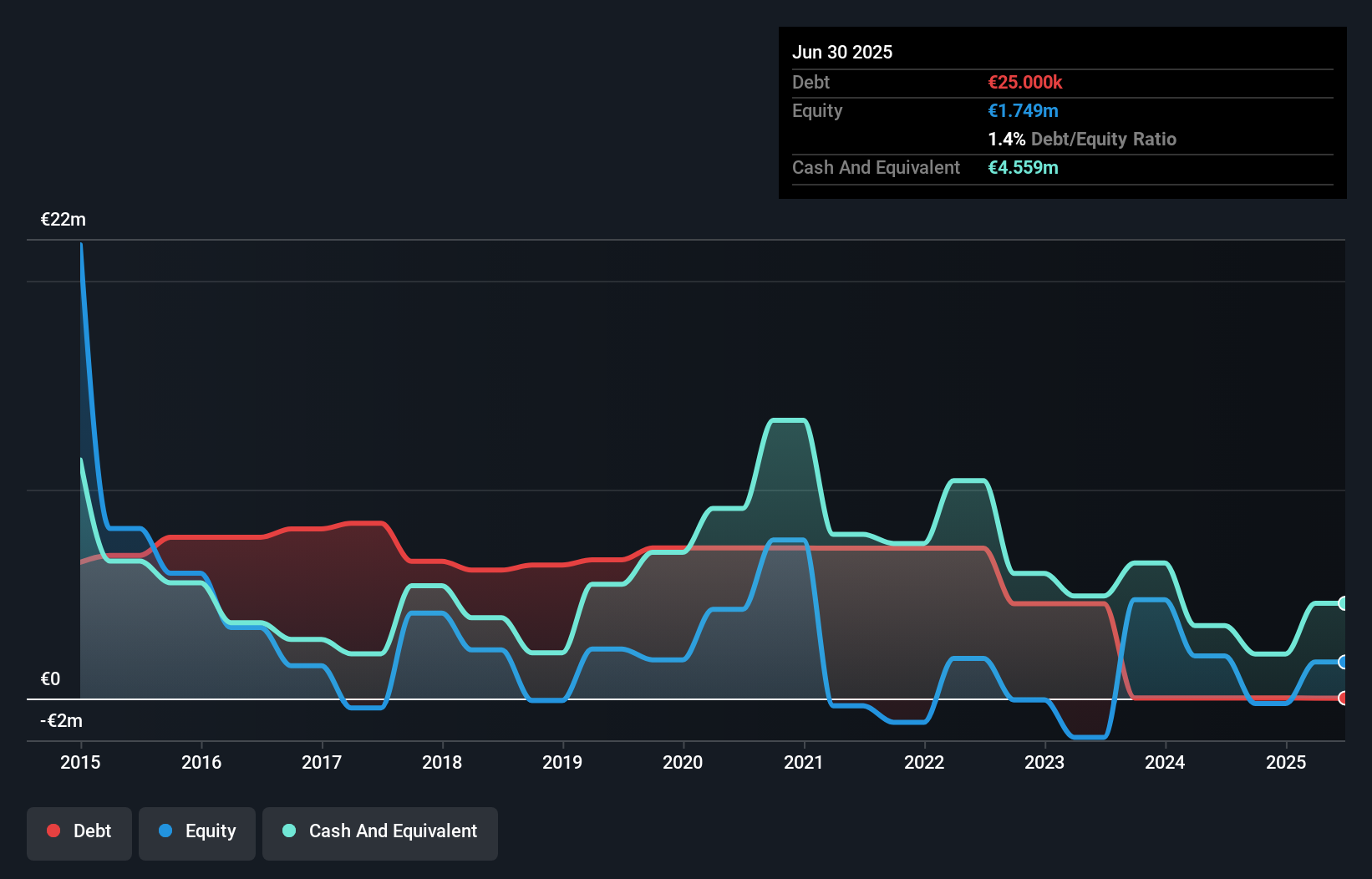Screen dimensions: 1372x879
Task: Click the teal Cash endpoint marker
Action: [1343, 603]
